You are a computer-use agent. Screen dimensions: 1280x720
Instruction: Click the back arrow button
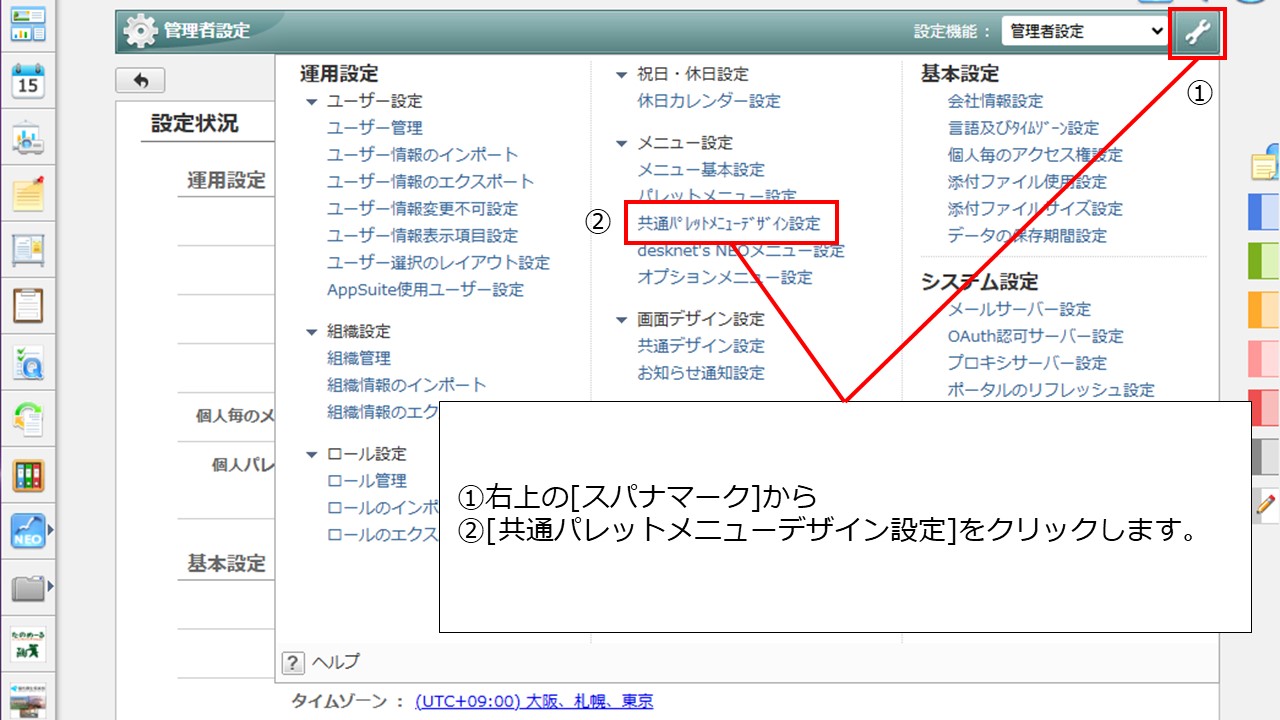pyautogui.click(x=140, y=80)
